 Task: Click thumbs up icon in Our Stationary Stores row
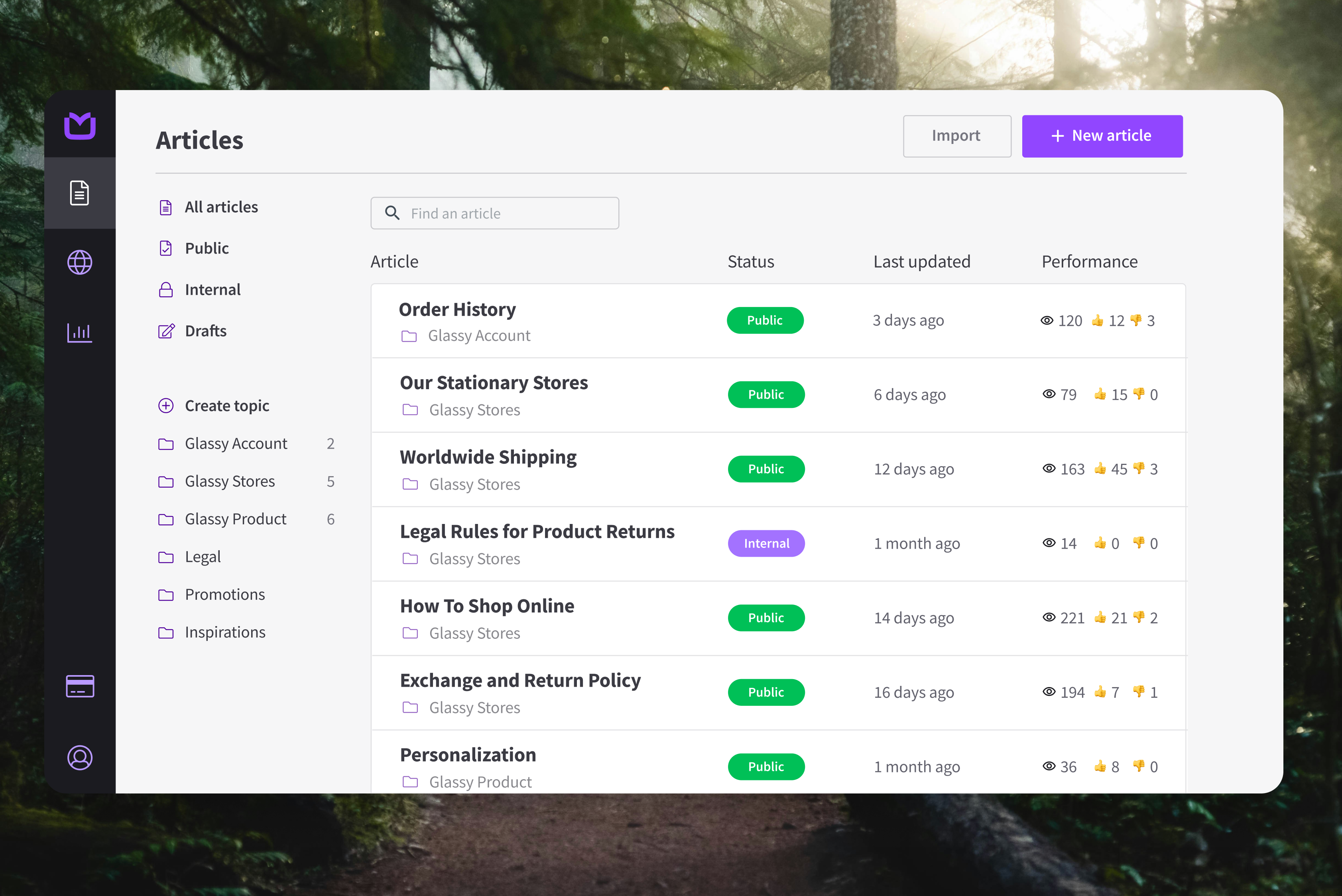point(1100,394)
